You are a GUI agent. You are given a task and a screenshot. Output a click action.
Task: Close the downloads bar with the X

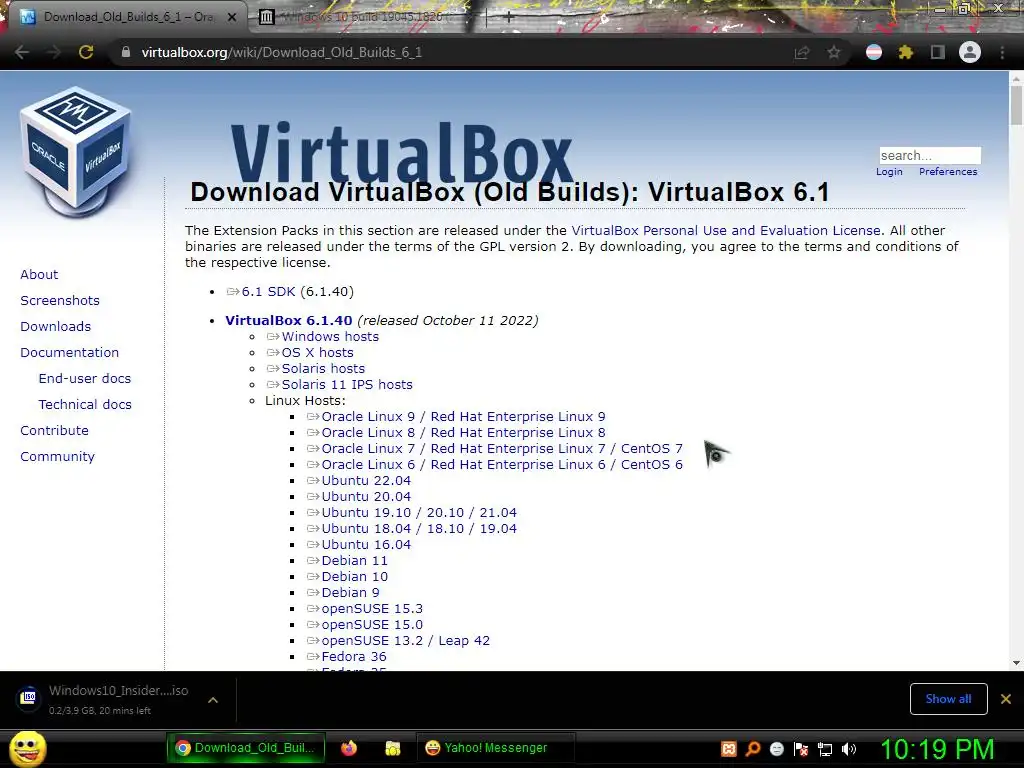click(1006, 699)
